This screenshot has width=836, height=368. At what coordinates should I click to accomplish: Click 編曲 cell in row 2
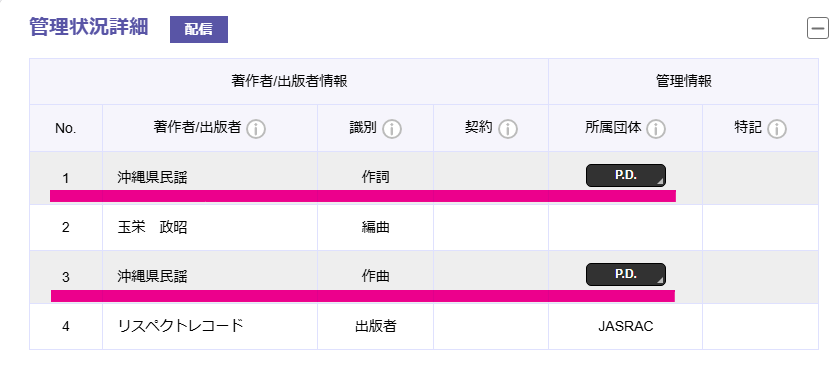click(375, 227)
